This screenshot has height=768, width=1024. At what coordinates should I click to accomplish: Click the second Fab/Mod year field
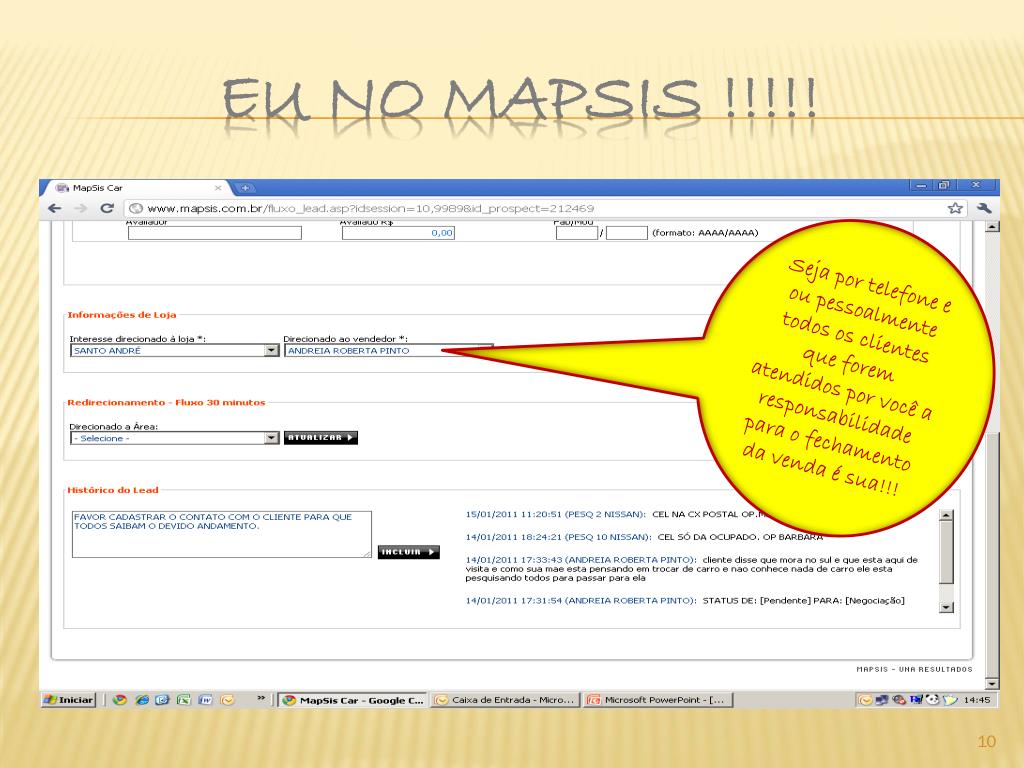click(x=626, y=233)
